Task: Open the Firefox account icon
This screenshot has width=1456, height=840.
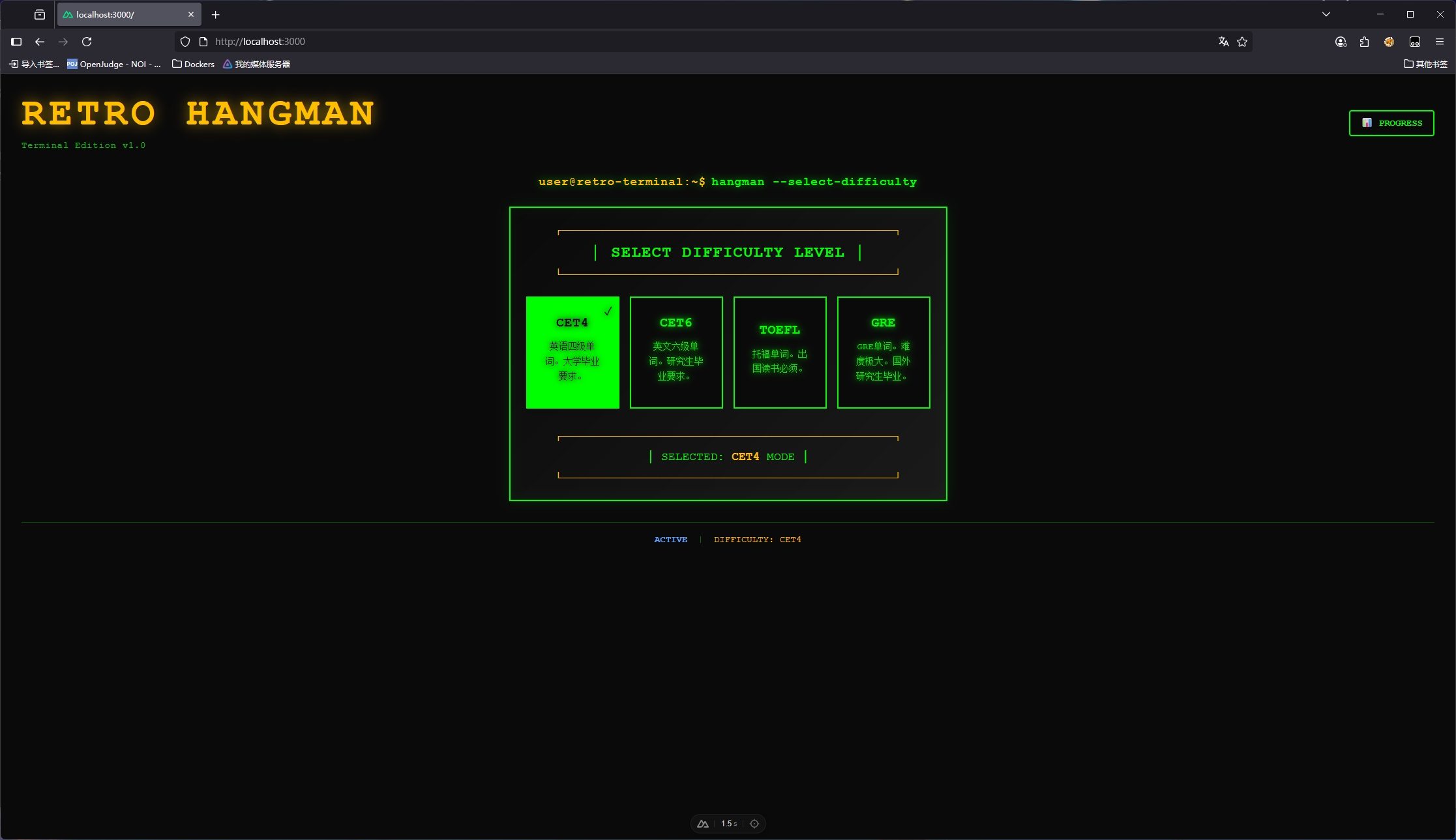Action: [x=1341, y=42]
